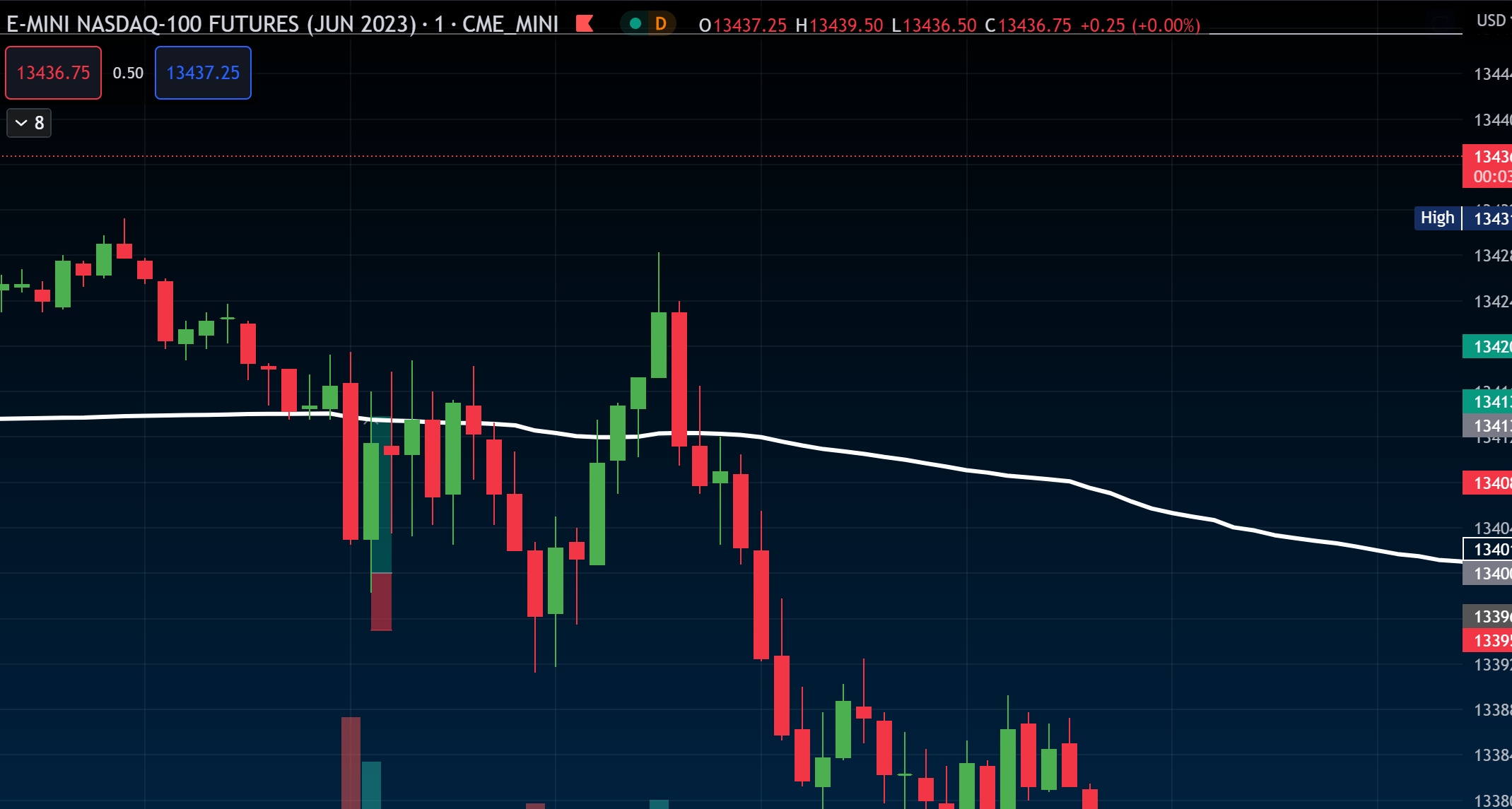
Task: Open the USD currency dropdown on price scale
Action: coord(1493,21)
